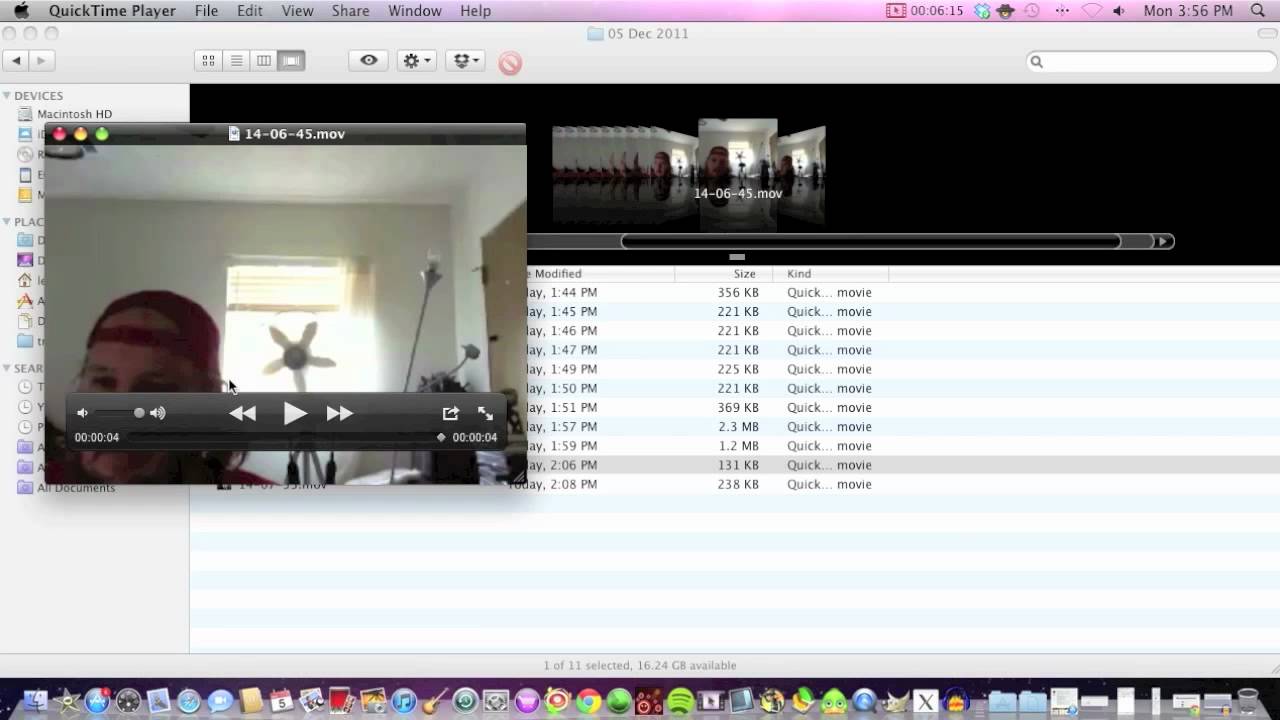The width and height of the screenshot is (1280, 720).
Task: Select the 2.3 MB movie row
Action: tap(734, 427)
